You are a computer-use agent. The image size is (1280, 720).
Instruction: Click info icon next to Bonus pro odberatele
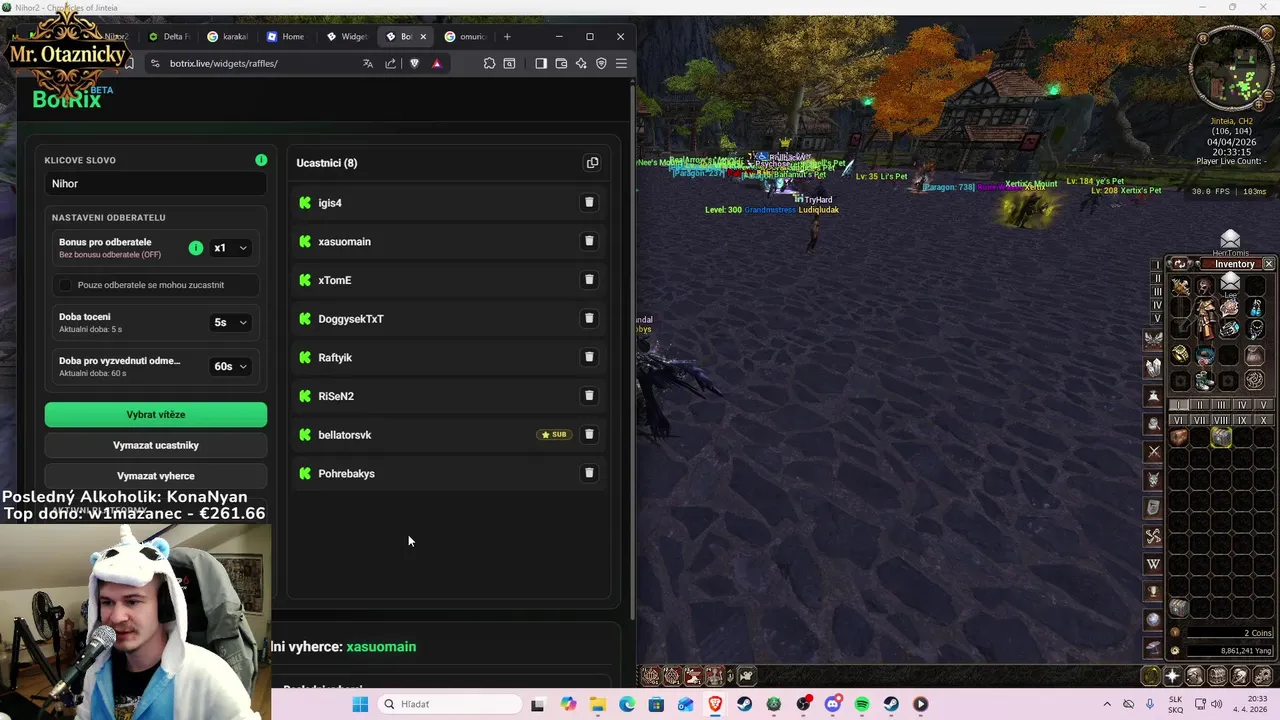(x=196, y=248)
